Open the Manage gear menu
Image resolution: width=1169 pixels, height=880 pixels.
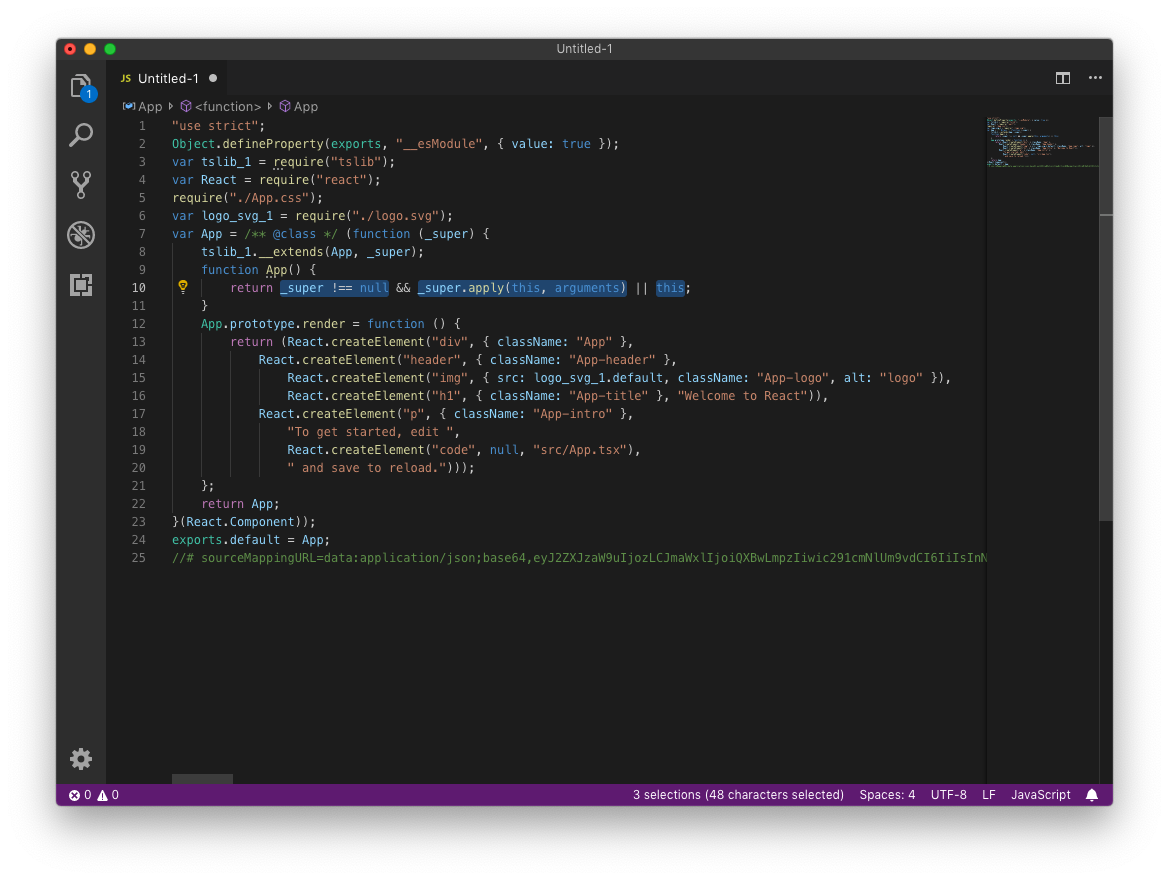[81, 759]
